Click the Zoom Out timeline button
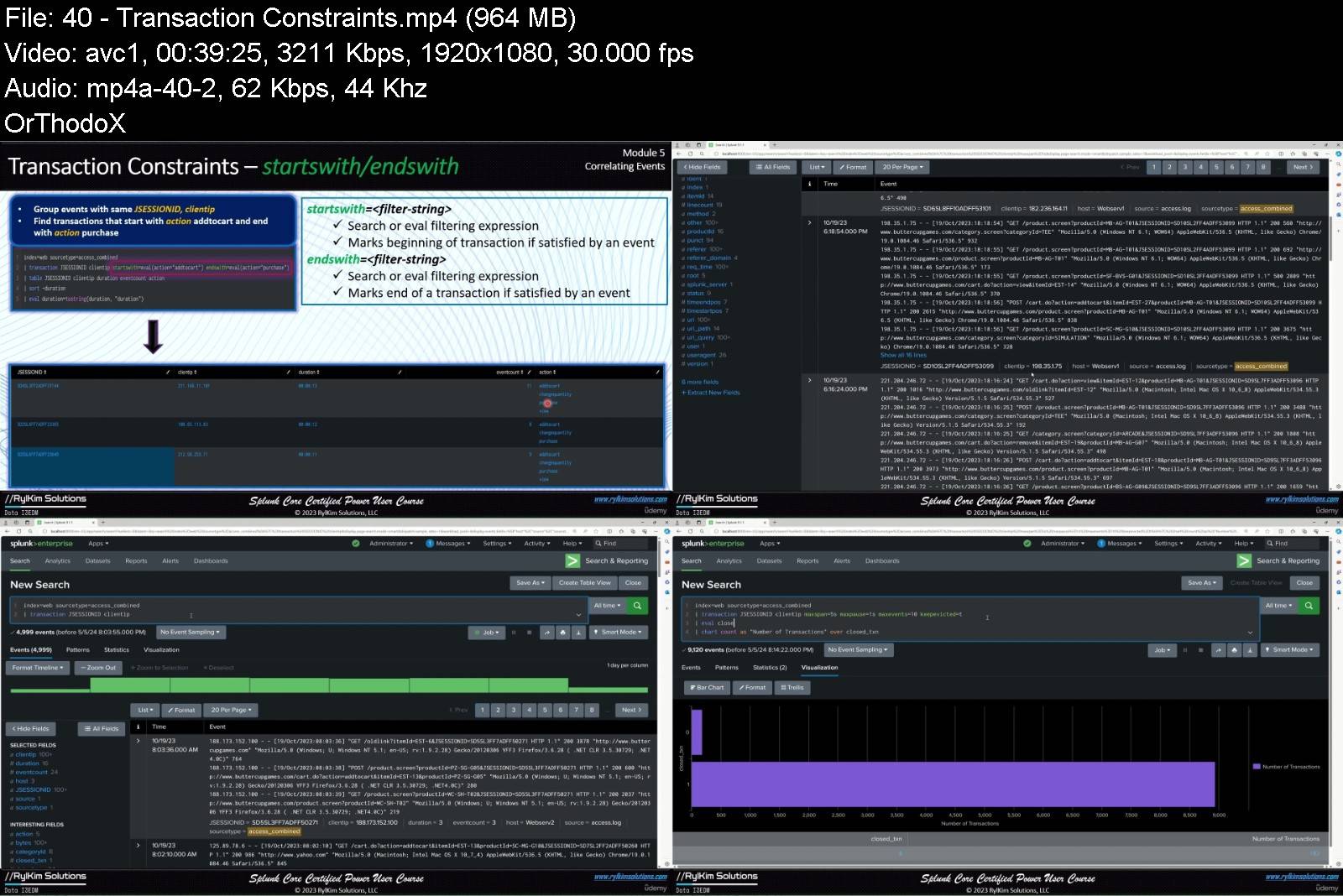The image size is (1343, 896). click(x=99, y=668)
